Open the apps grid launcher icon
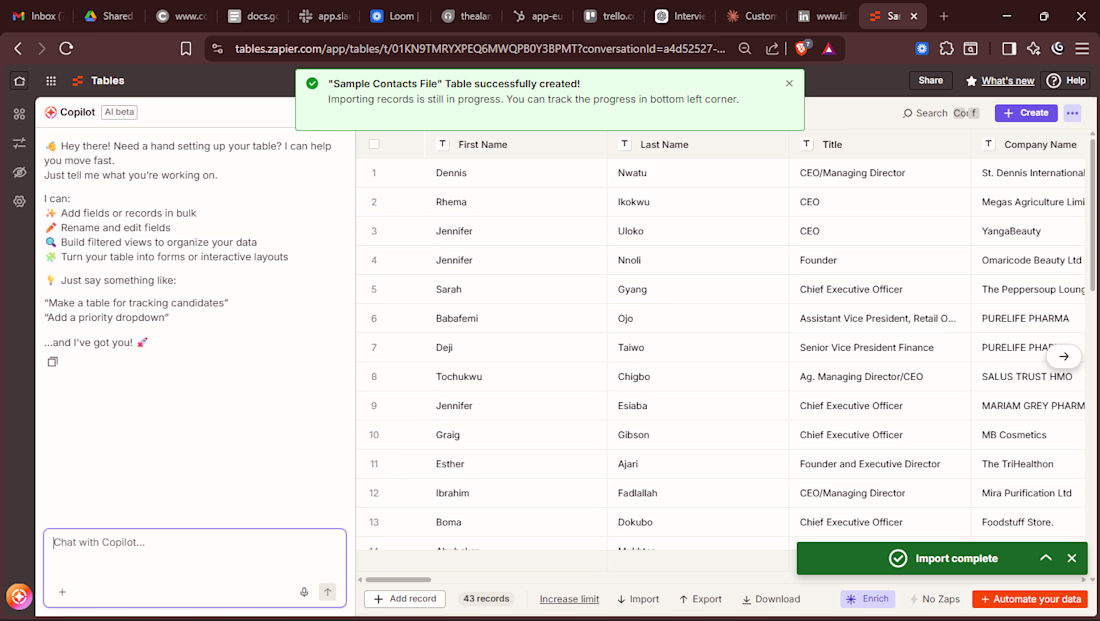 51,81
